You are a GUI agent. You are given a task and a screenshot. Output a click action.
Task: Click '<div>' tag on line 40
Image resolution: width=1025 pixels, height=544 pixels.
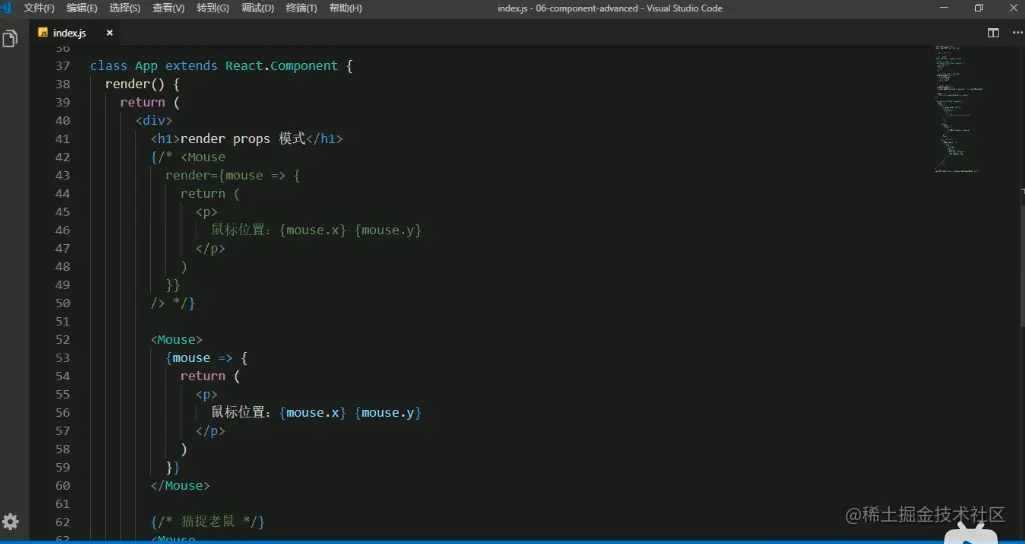pyautogui.click(x=154, y=120)
